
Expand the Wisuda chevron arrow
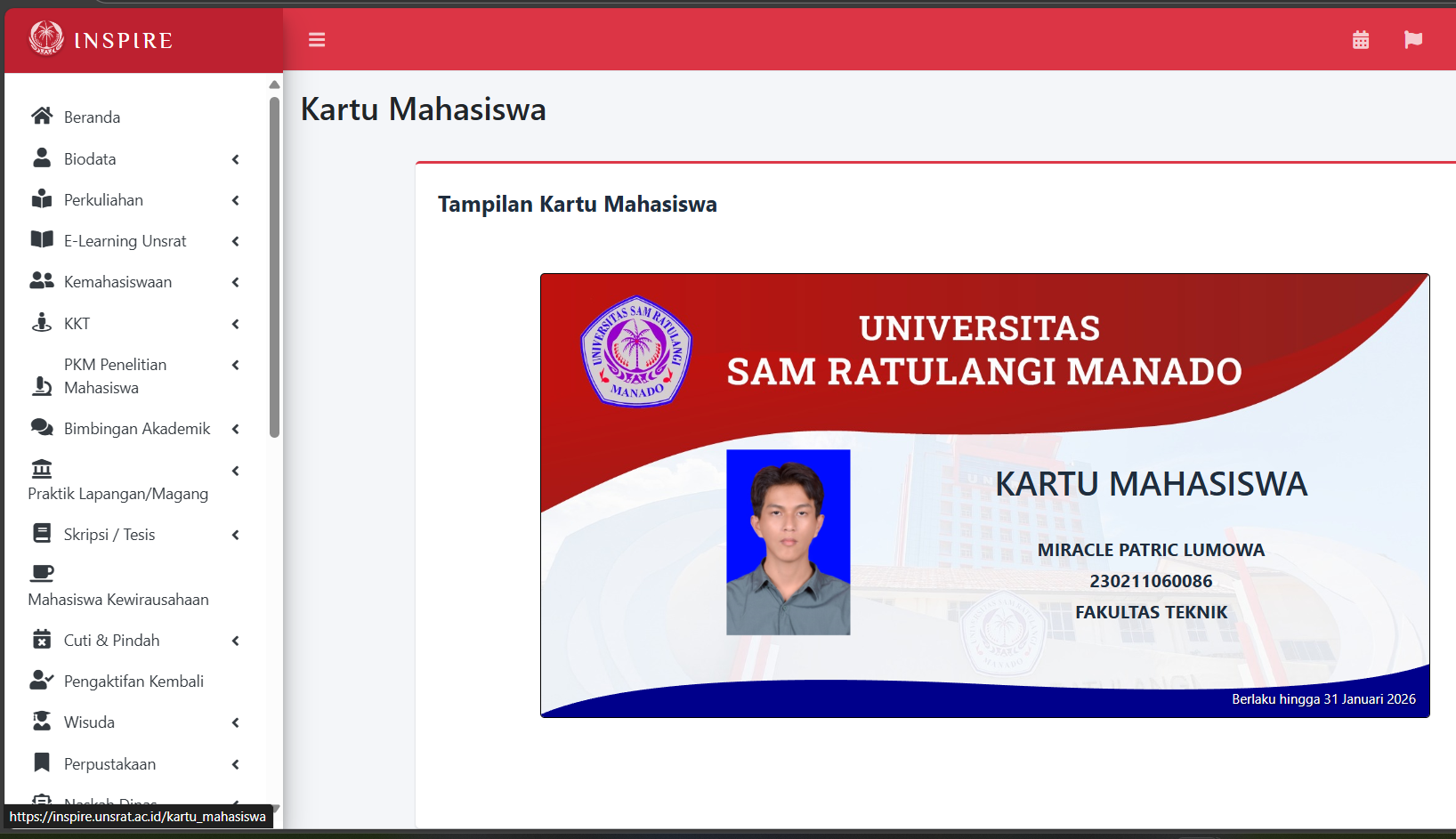[x=236, y=722]
